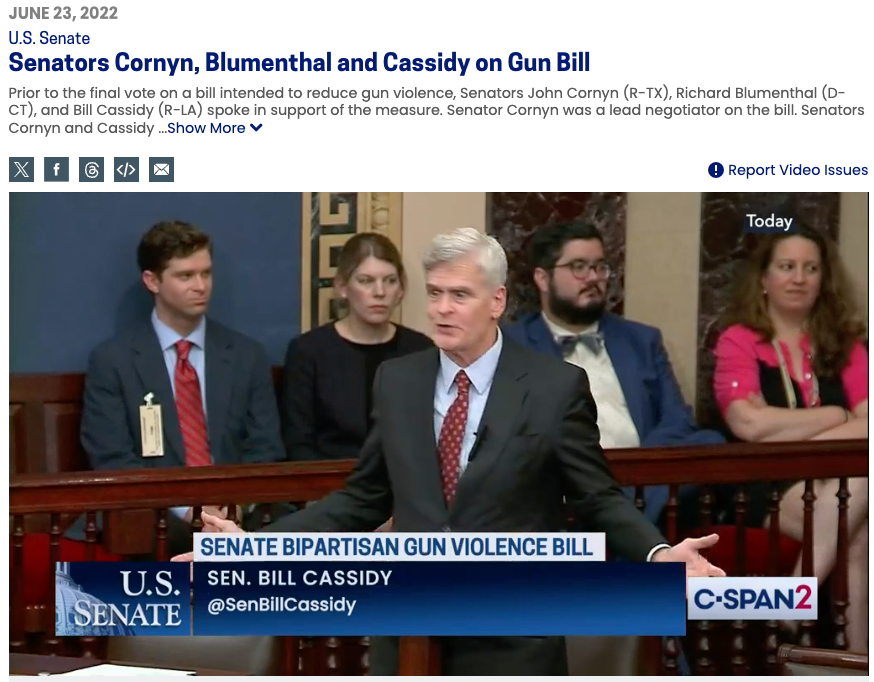Open the U.S. Senate category link
This screenshot has height=682, width=874.
[49, 38]
